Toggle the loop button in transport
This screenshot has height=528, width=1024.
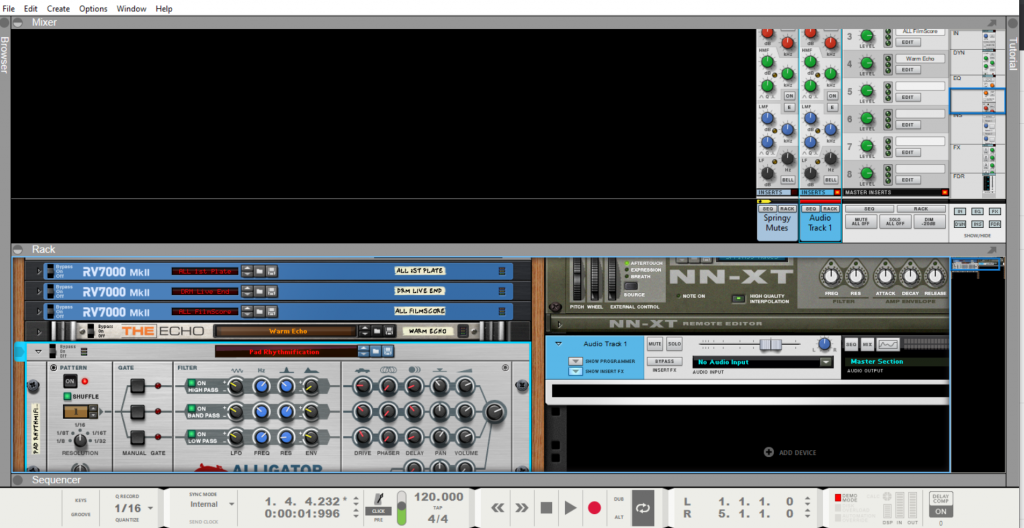tap(642, 507)
